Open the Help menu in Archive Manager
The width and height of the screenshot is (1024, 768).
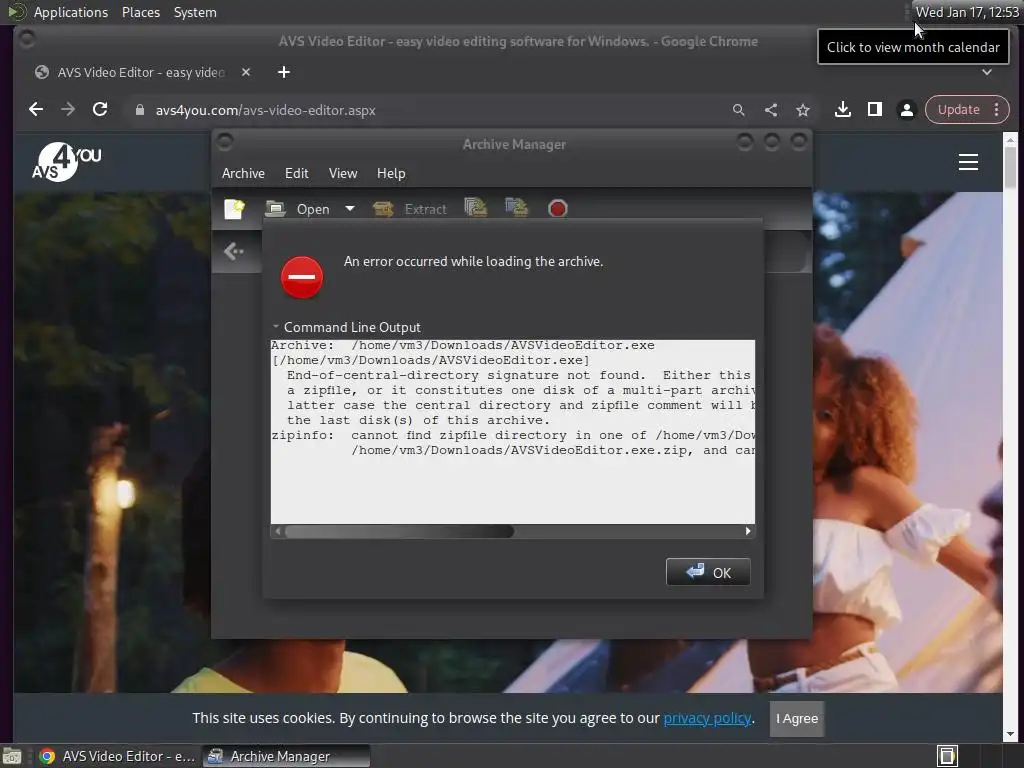[x=391, y=173]
